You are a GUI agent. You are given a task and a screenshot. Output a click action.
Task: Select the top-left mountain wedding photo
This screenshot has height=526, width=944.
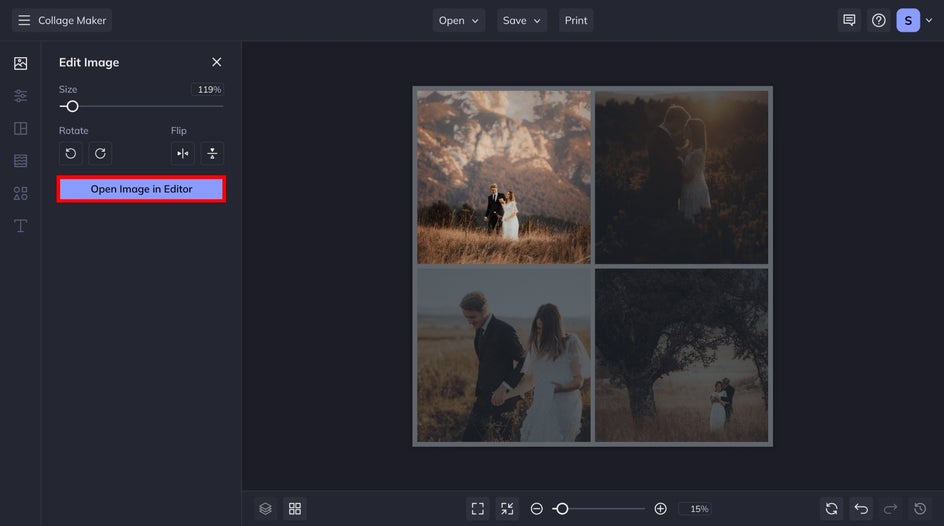tap(503, 177)
